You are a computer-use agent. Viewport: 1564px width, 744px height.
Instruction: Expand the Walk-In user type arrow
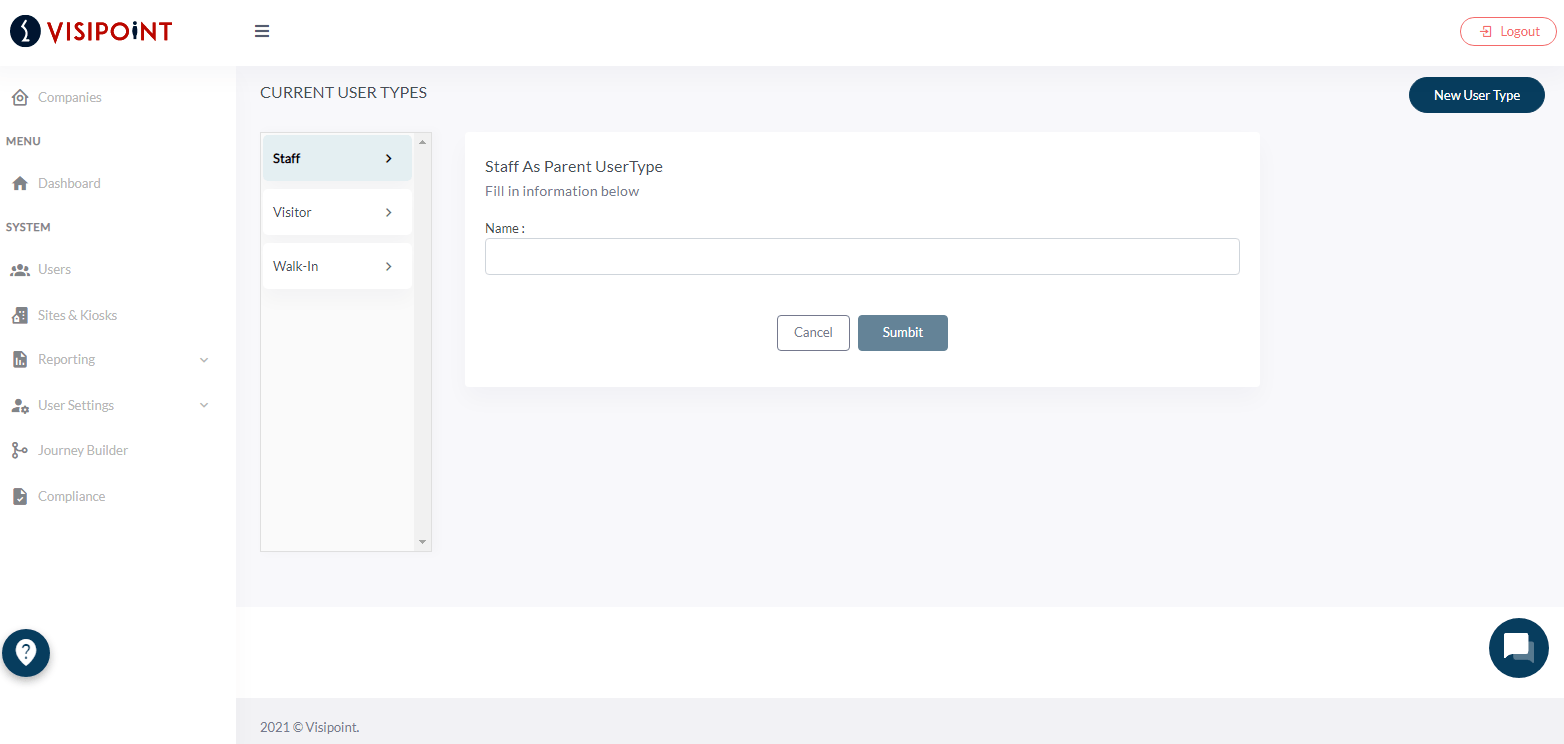(389, 266)
